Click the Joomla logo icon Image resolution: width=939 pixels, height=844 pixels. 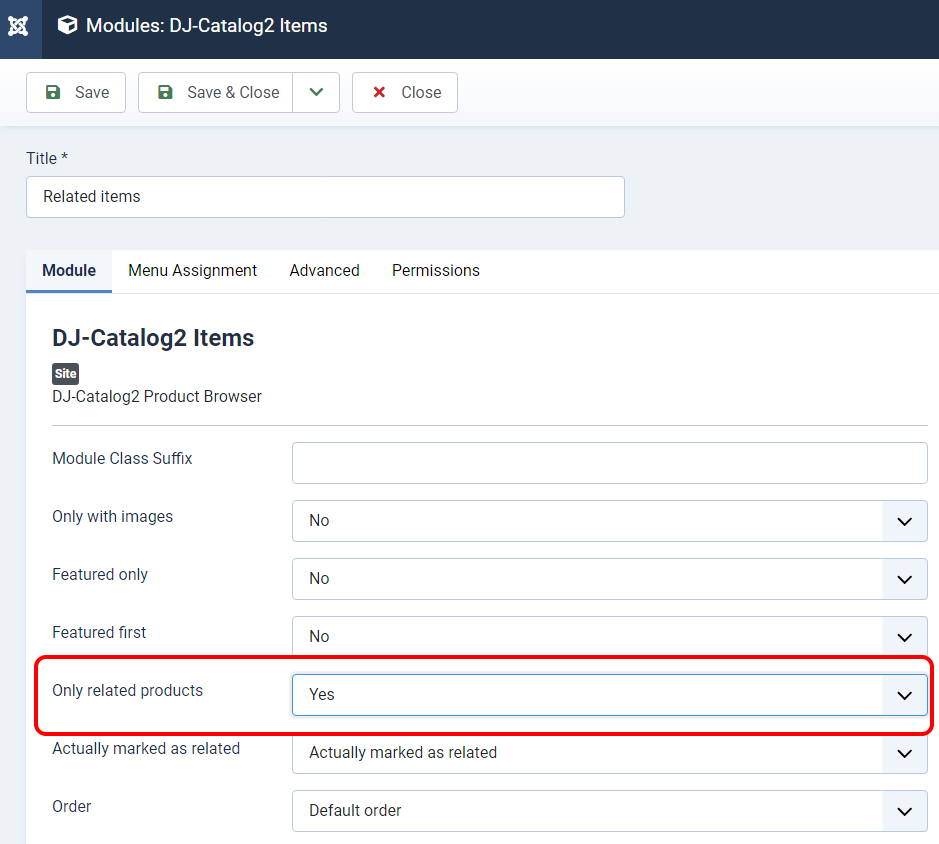(x=18, y=26)
